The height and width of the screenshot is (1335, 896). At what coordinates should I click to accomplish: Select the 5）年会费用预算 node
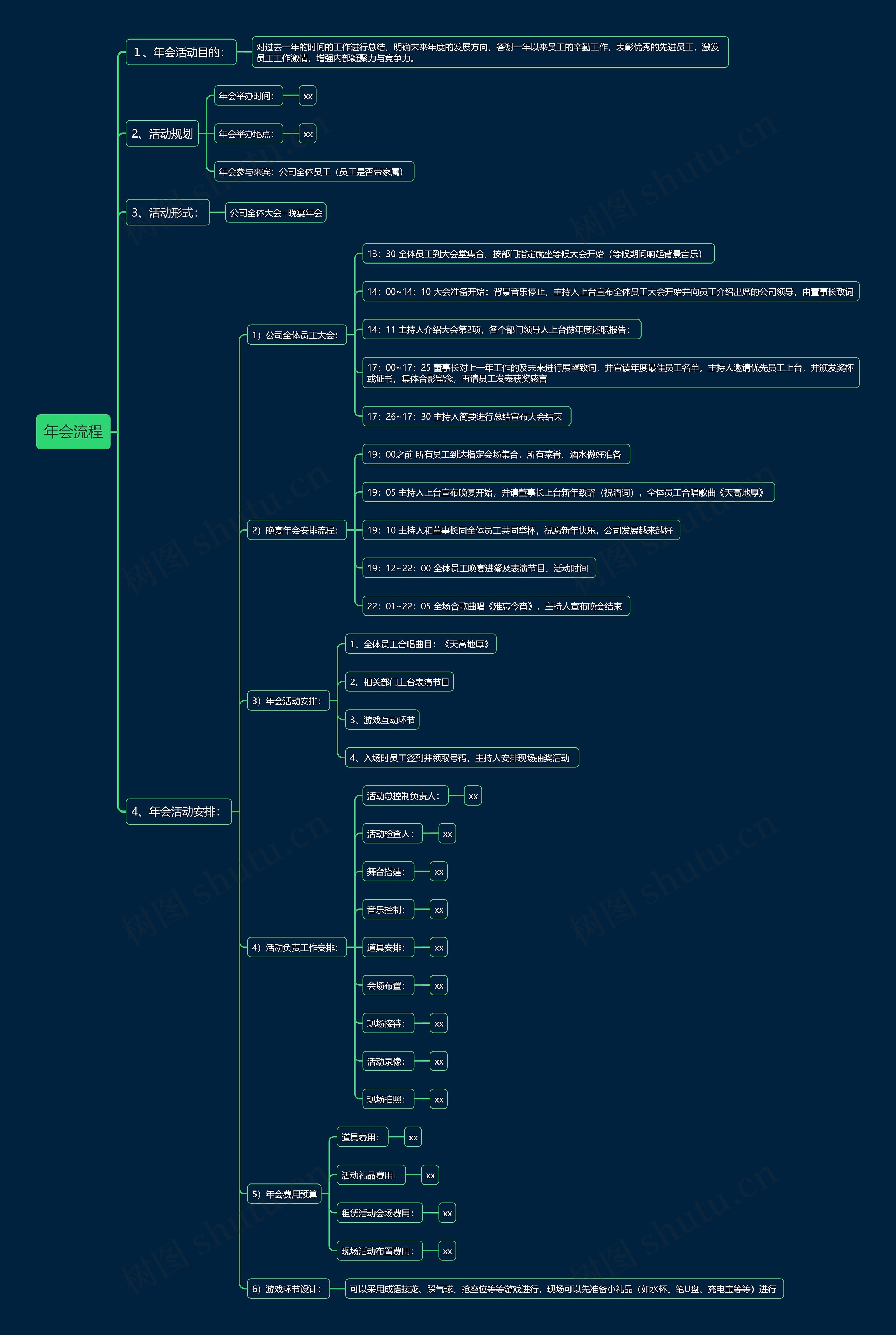(x=284, y=1194)
